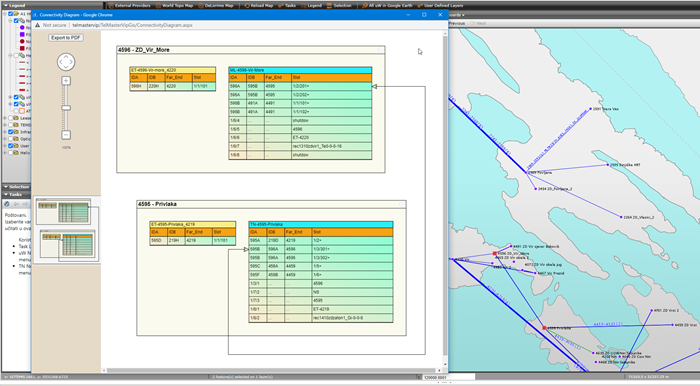Image resolution: width=700 pixels, height=386 pixels.
Task: Click the Export to PDF button
Action: coord(66,38)
